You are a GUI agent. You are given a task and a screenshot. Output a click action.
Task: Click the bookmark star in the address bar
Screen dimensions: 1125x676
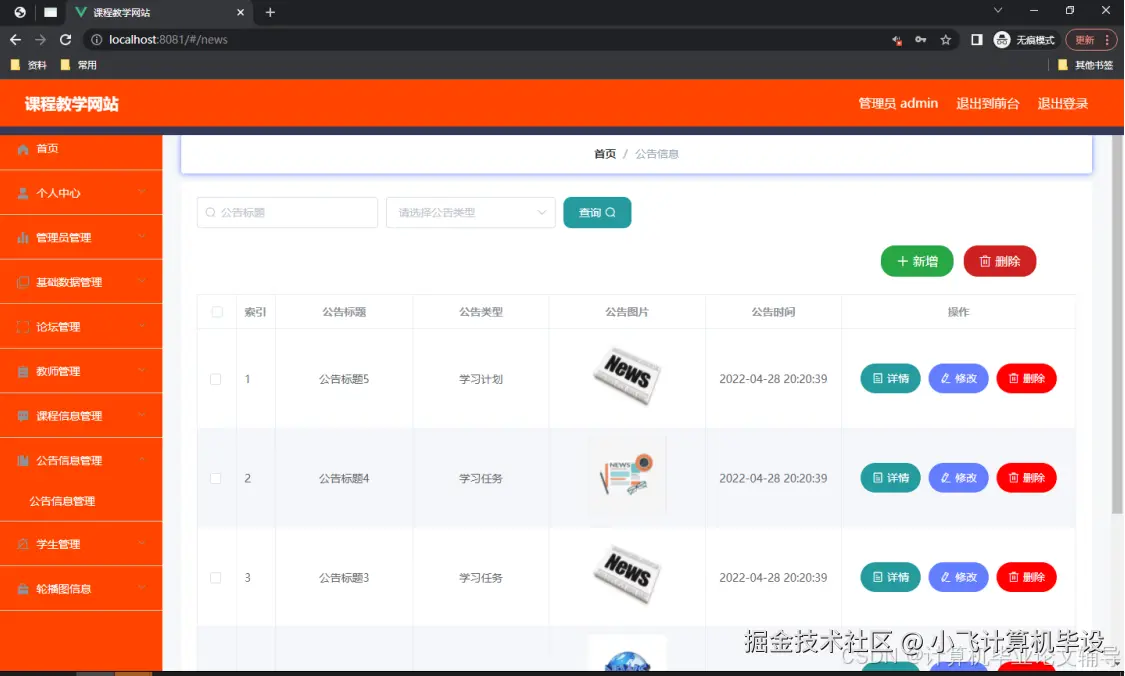tap(946, 40)
